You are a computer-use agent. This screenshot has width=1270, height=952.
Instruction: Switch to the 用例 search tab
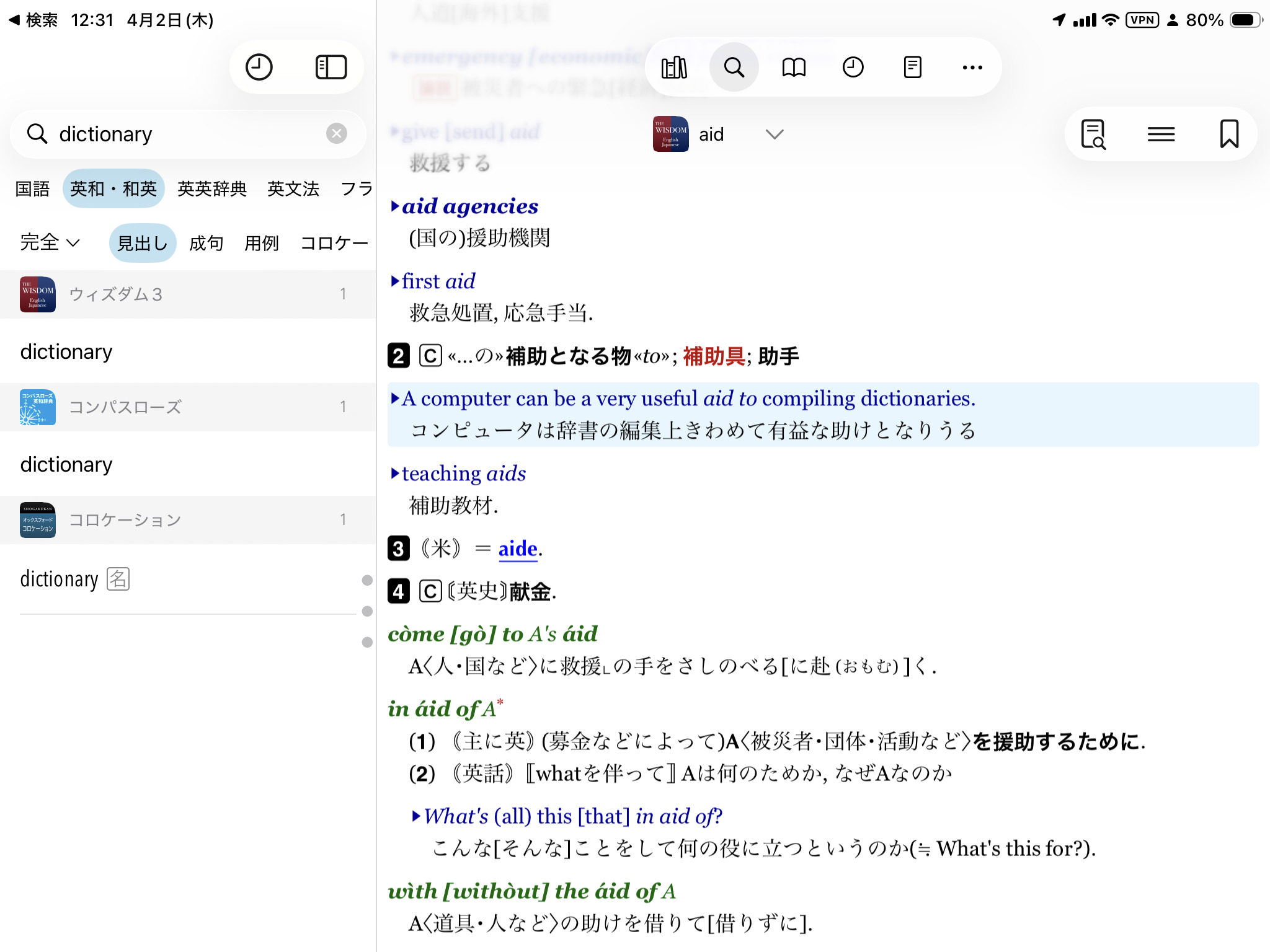point(261,243)
